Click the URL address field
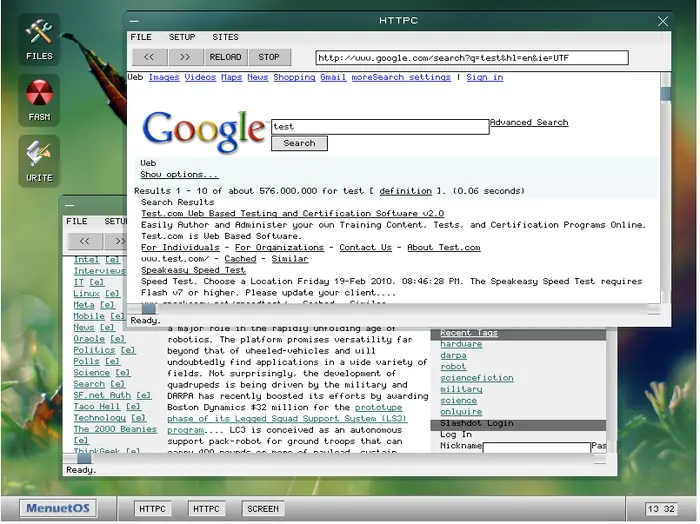The image size is (700, 524). click(x=472, y=58)
